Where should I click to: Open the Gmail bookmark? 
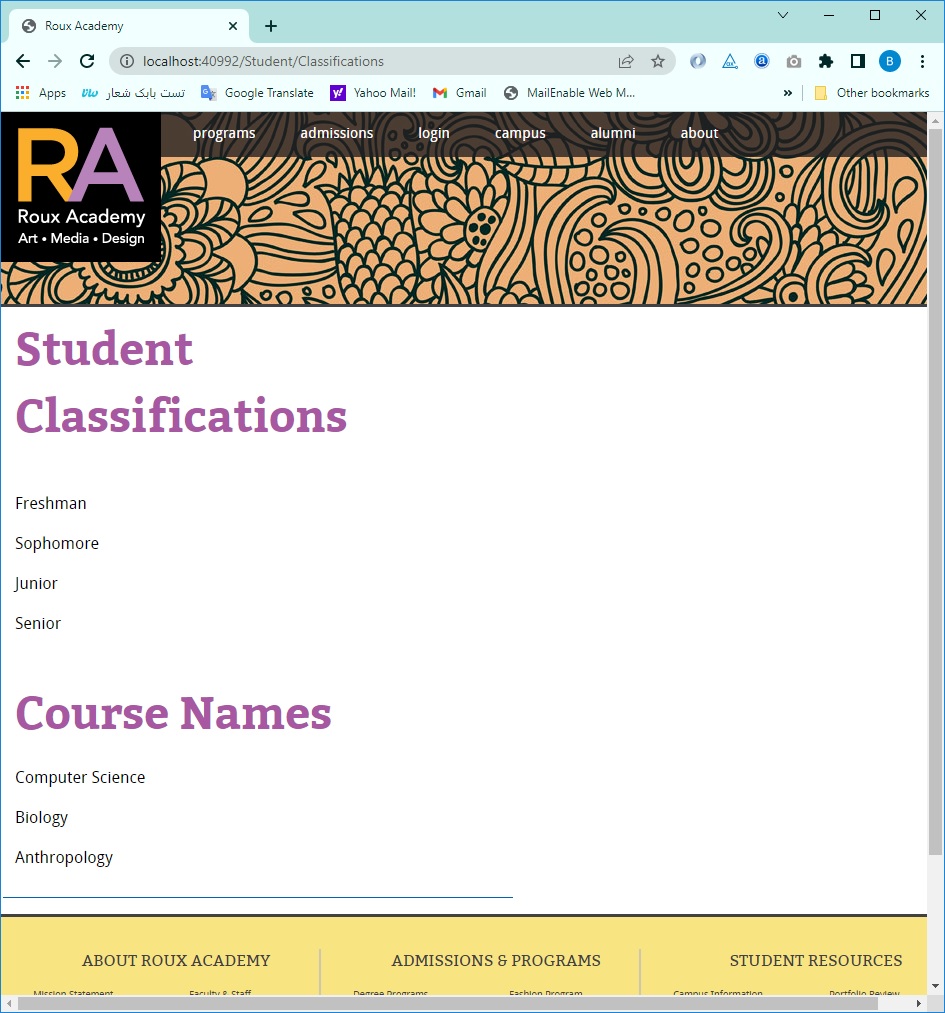[460, 93]
